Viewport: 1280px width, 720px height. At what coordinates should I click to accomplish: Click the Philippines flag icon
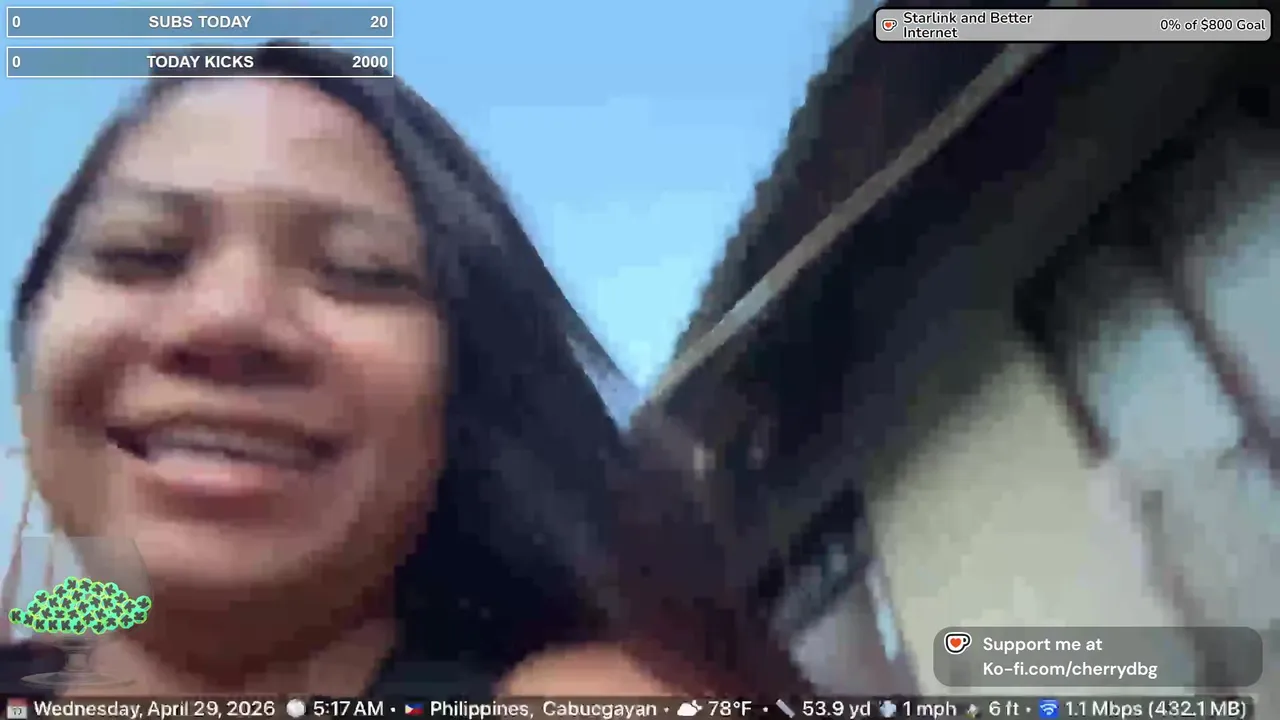tap(413, 709)
